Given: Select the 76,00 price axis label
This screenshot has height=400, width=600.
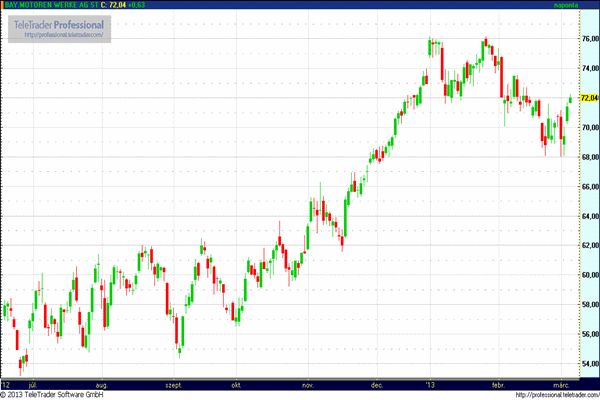Looking at the screenshot, I should point(588,40).
